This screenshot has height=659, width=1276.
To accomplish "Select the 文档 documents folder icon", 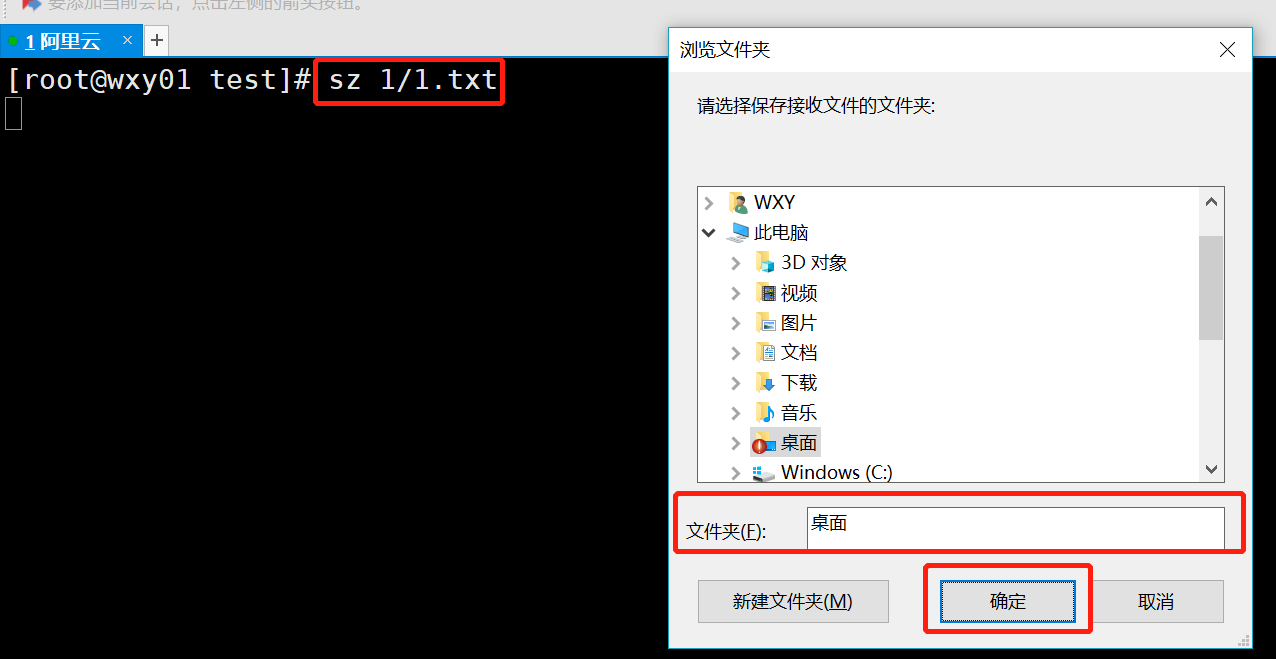I will (766, 353).
